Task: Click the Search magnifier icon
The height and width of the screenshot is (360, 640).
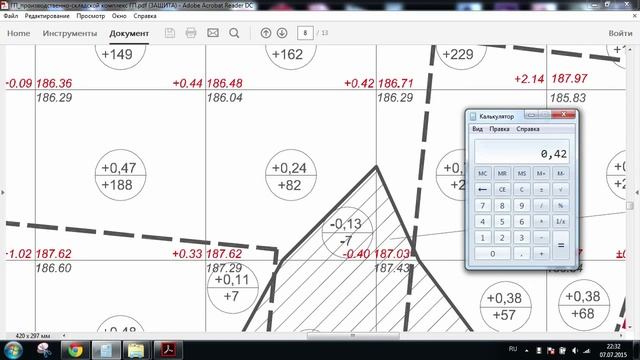Action: click(x=234, y=33)
